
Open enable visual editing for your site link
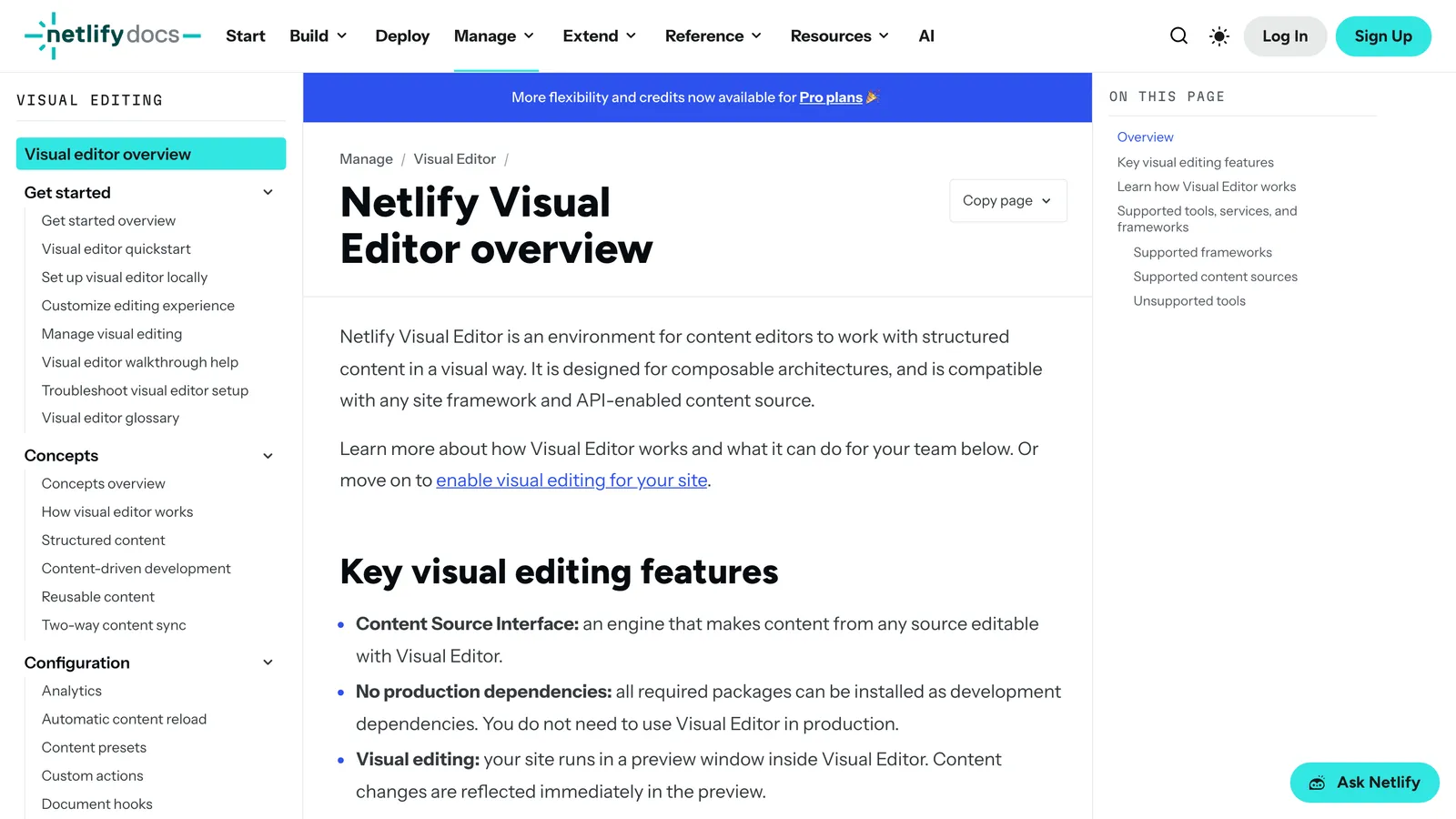click(x=571, y=480)
